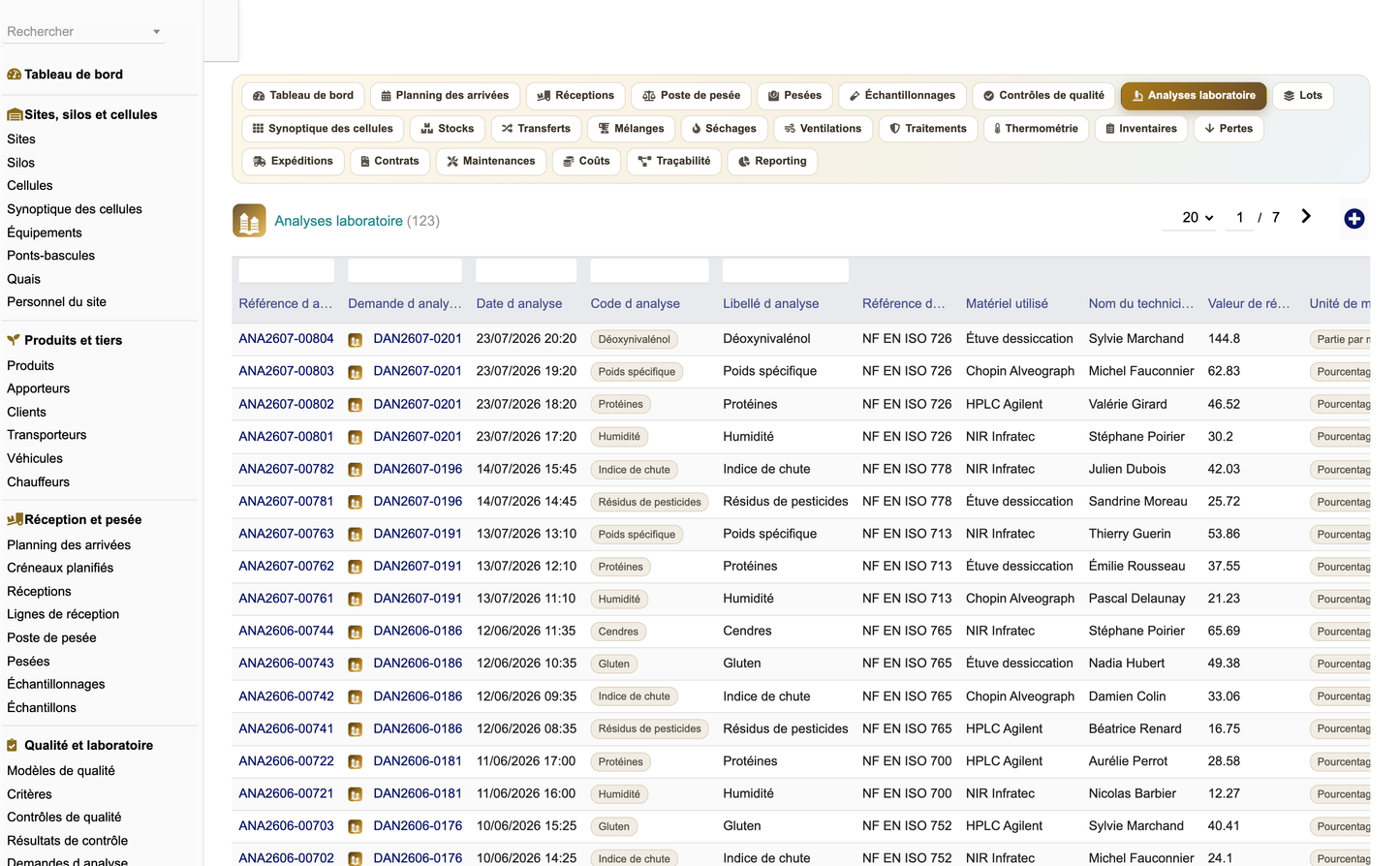Click the Cendres code tag
Viewport: 1400px width, 866px height.
[618, 632]
